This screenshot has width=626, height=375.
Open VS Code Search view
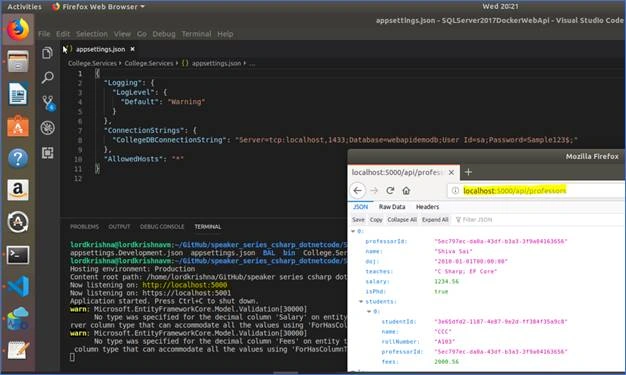click(x=48, y=77)
